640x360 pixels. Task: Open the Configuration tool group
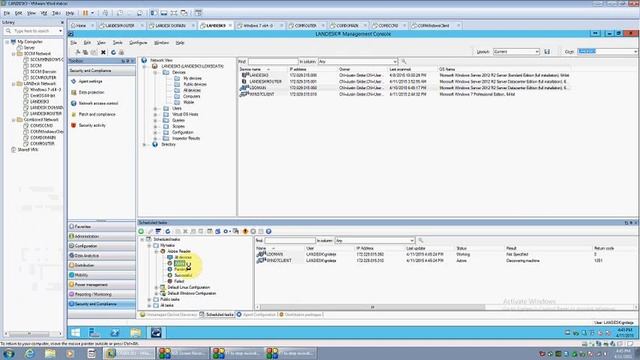point(101,246)
